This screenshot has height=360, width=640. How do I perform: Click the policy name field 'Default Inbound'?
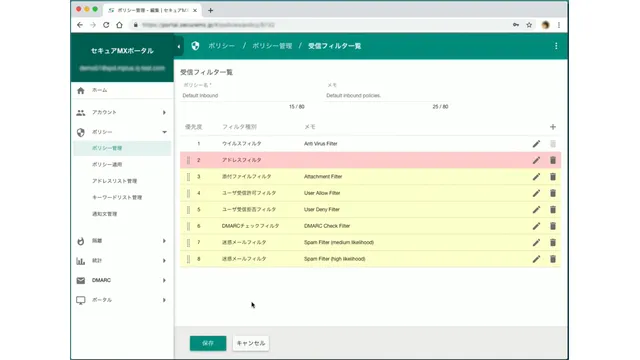pyautogui.click(x=242, y=96)
